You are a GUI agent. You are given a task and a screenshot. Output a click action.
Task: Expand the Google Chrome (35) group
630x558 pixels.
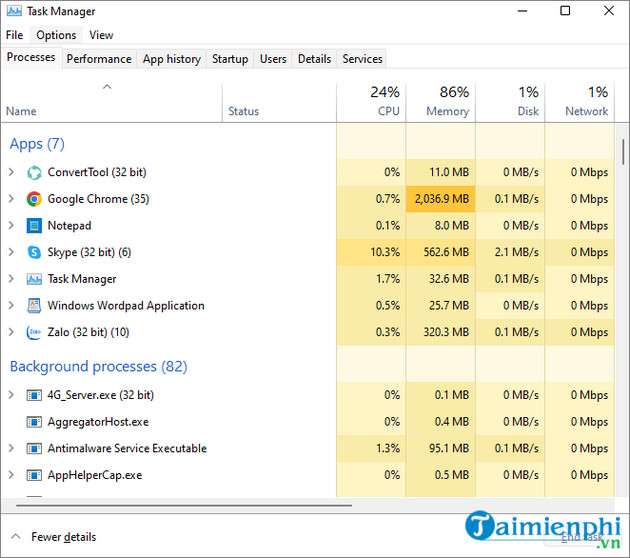[x=11, y=199]
